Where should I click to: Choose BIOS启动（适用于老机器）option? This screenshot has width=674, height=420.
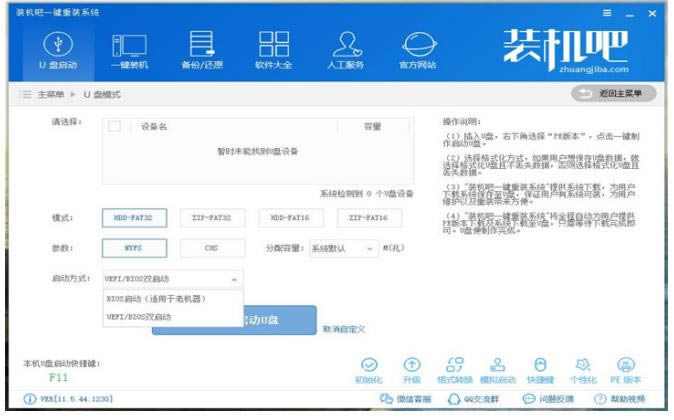[x=173, y=299]
